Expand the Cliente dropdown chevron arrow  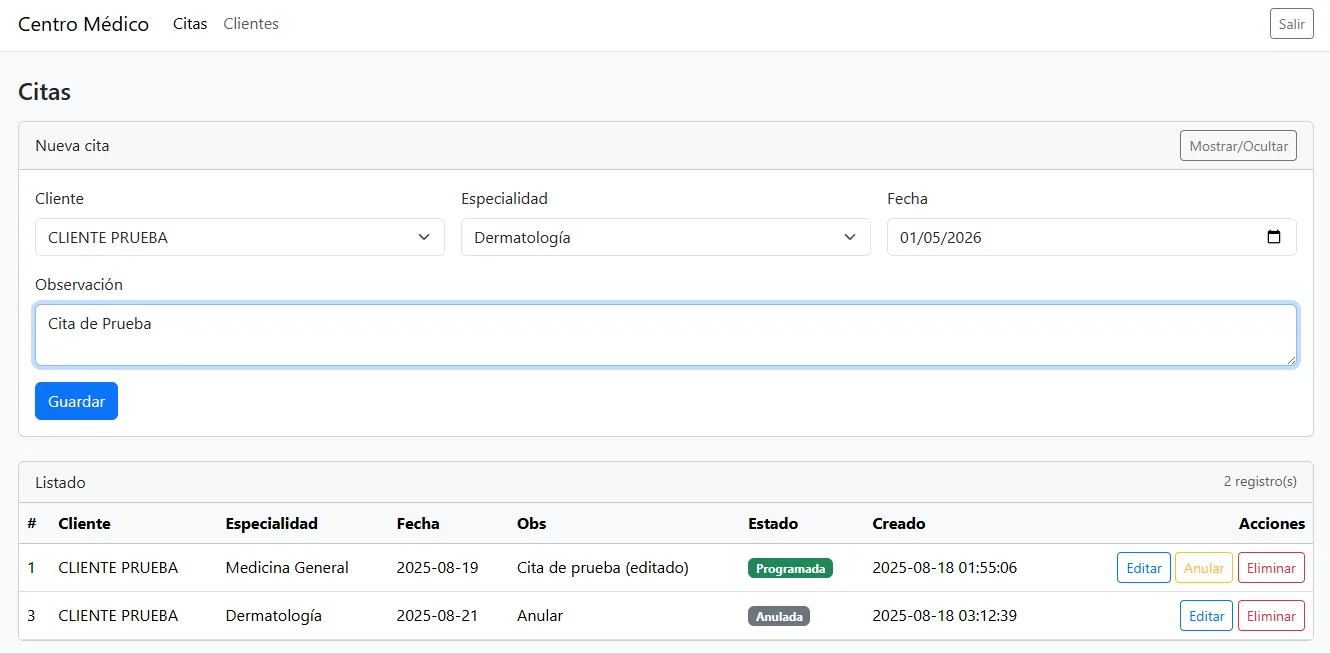424,237
